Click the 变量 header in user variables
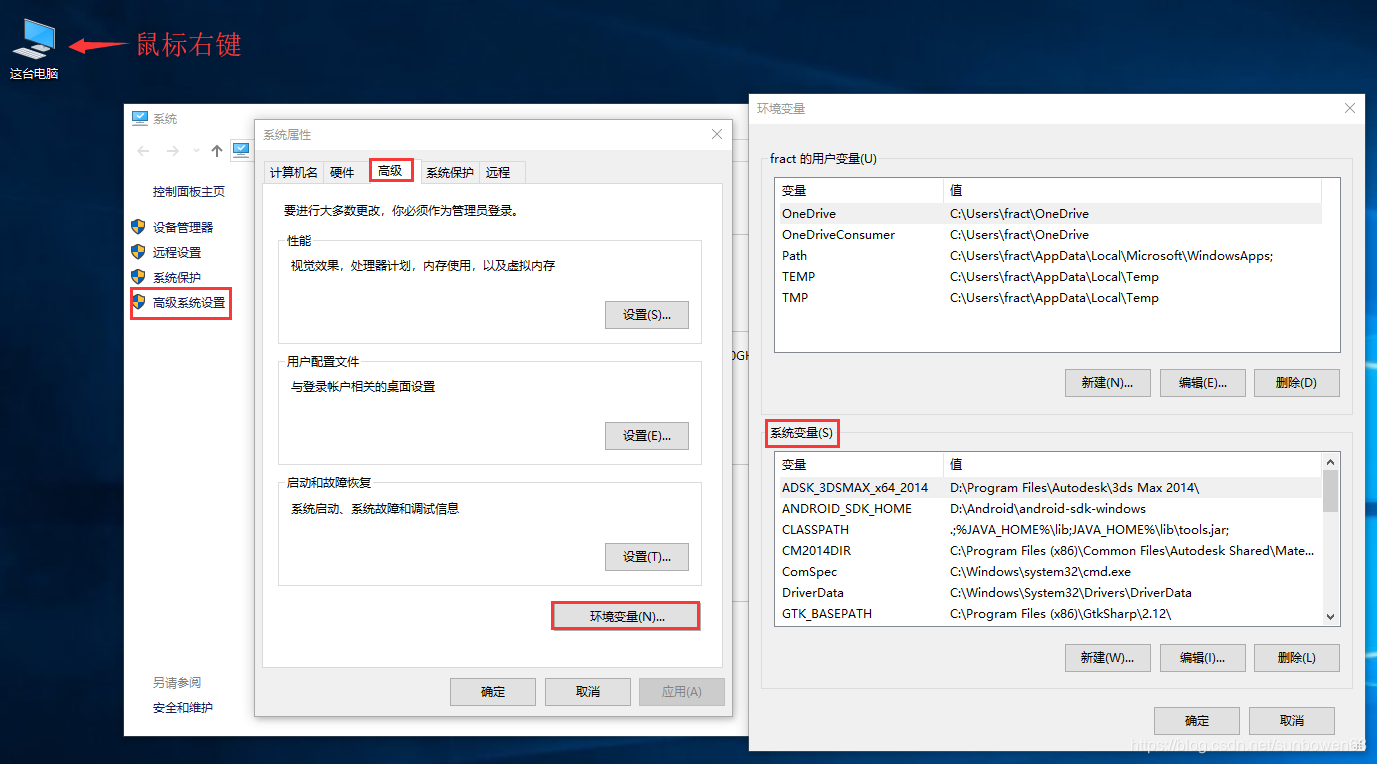Image resolution: width=1377 pixels, height=764 pixels. [859, 190]
